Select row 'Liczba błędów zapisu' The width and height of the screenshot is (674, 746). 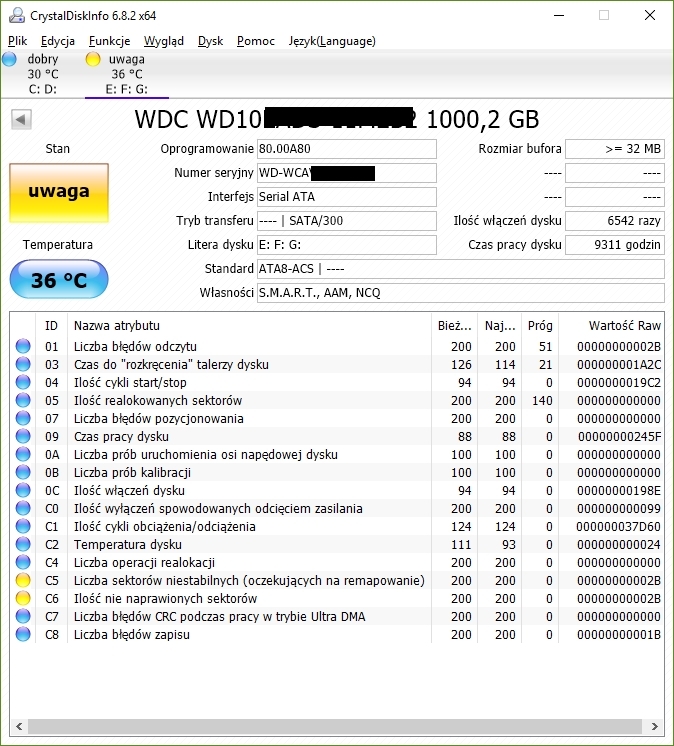(x=337, y=635)
